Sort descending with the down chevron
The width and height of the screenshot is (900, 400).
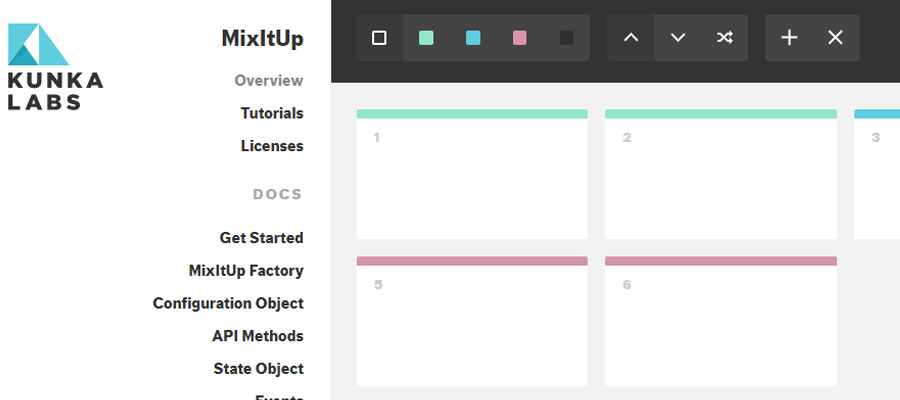tap(678, 38)
